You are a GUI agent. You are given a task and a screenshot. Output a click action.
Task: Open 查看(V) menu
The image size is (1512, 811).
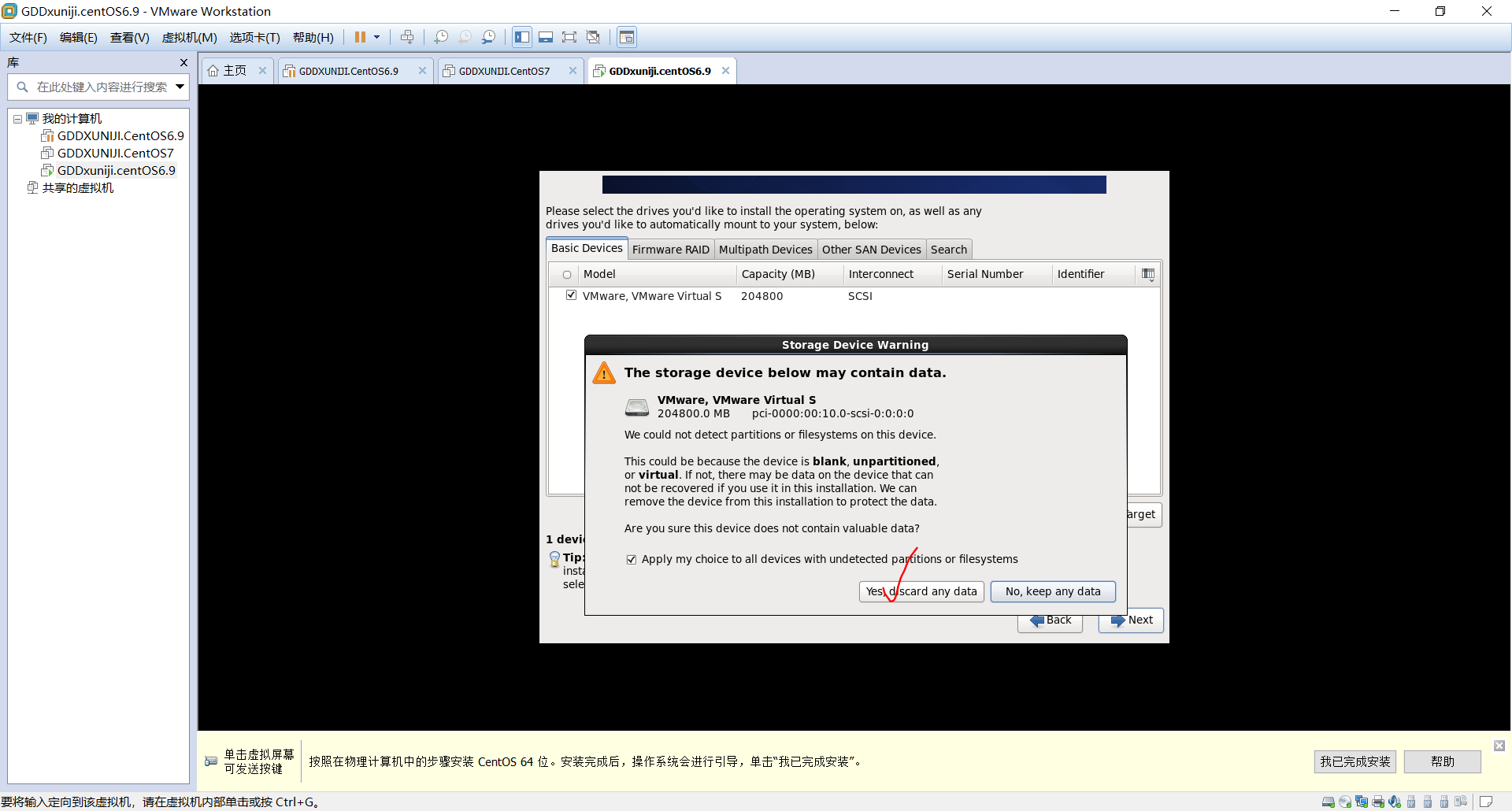pyautogui.click(x=130, y=37)
